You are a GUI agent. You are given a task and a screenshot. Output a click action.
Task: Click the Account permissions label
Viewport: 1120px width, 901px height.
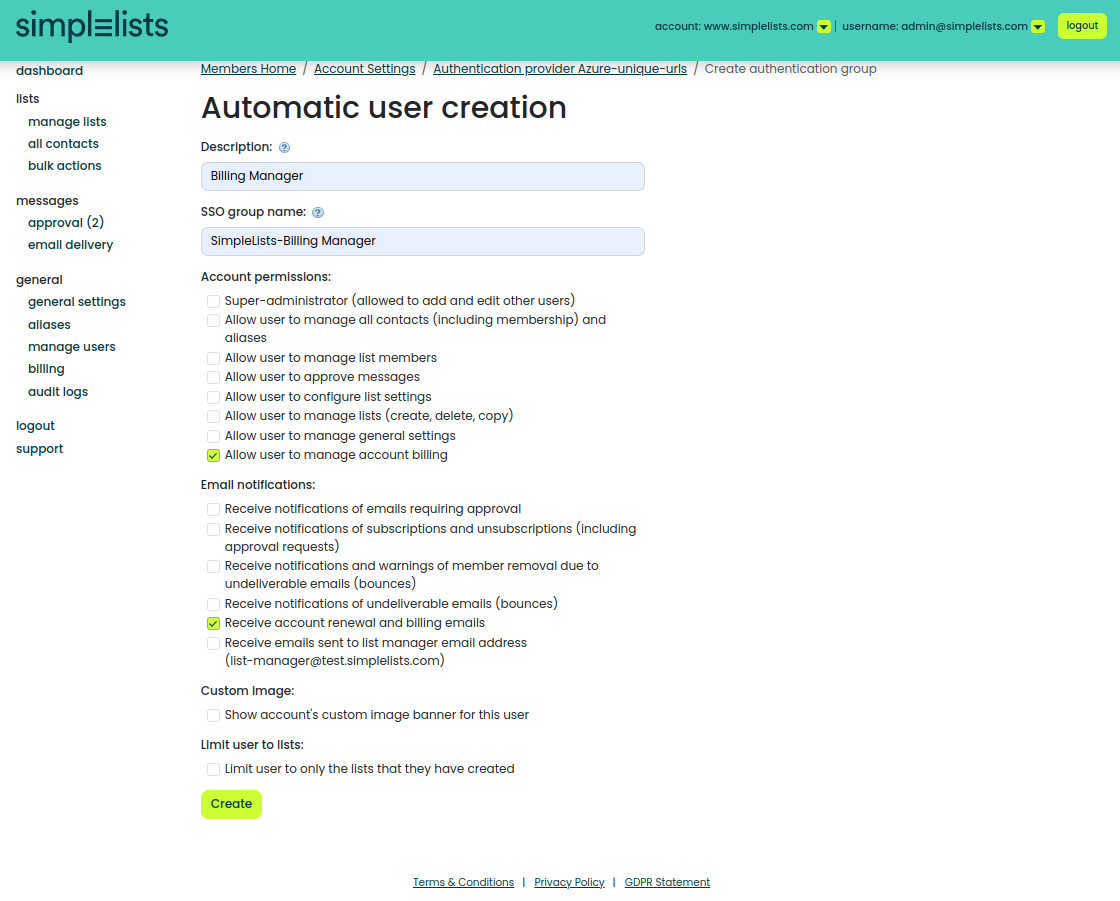point(266,277)
